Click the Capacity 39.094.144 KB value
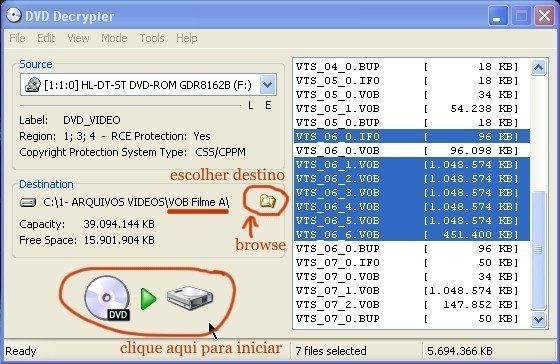Image resolution: width=560 pixels, height=364 pixels. [x=119, y=224]
